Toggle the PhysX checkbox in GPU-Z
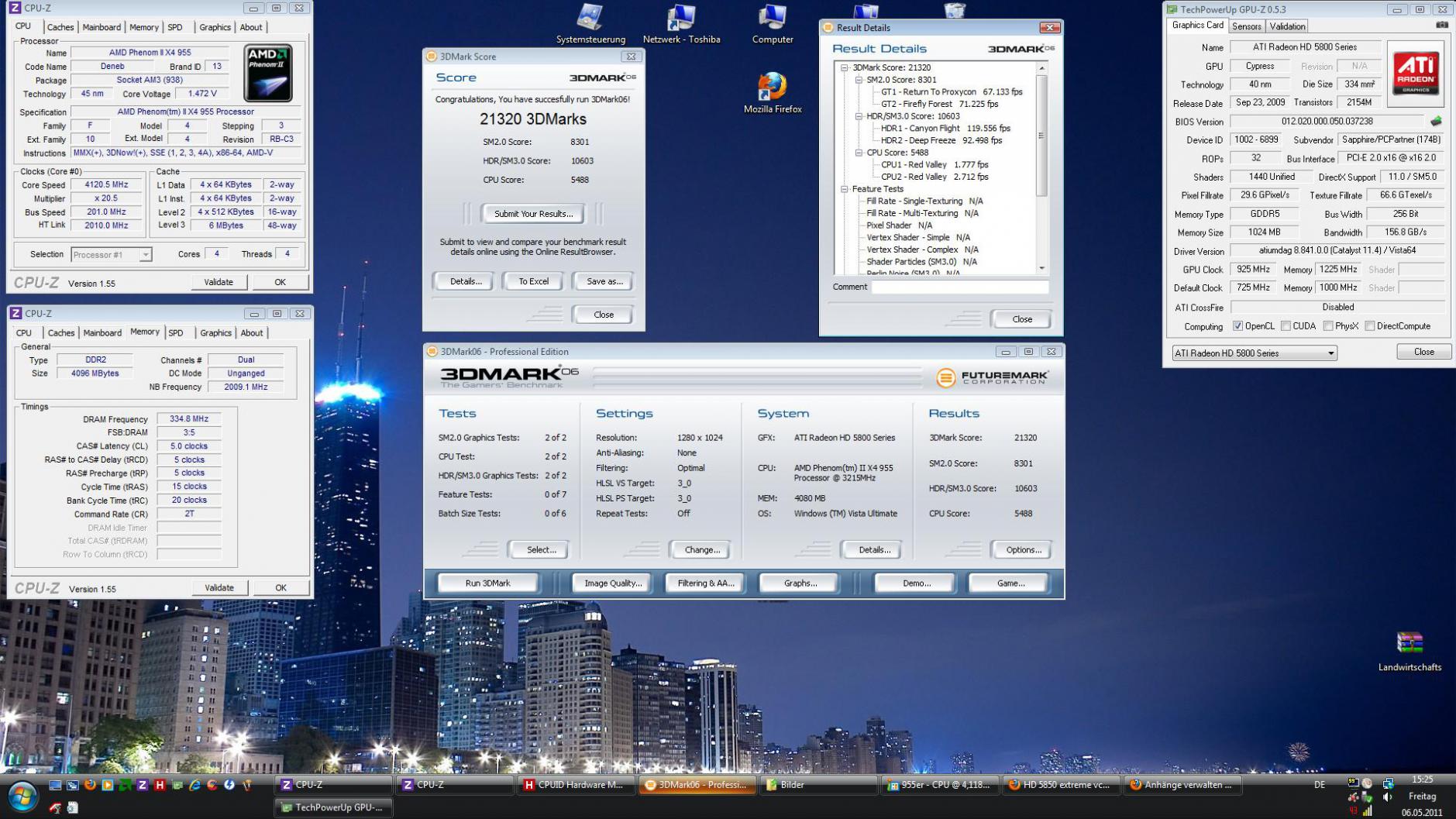The height and width of the screenshot is (819, 1456). pos(1328,326)
